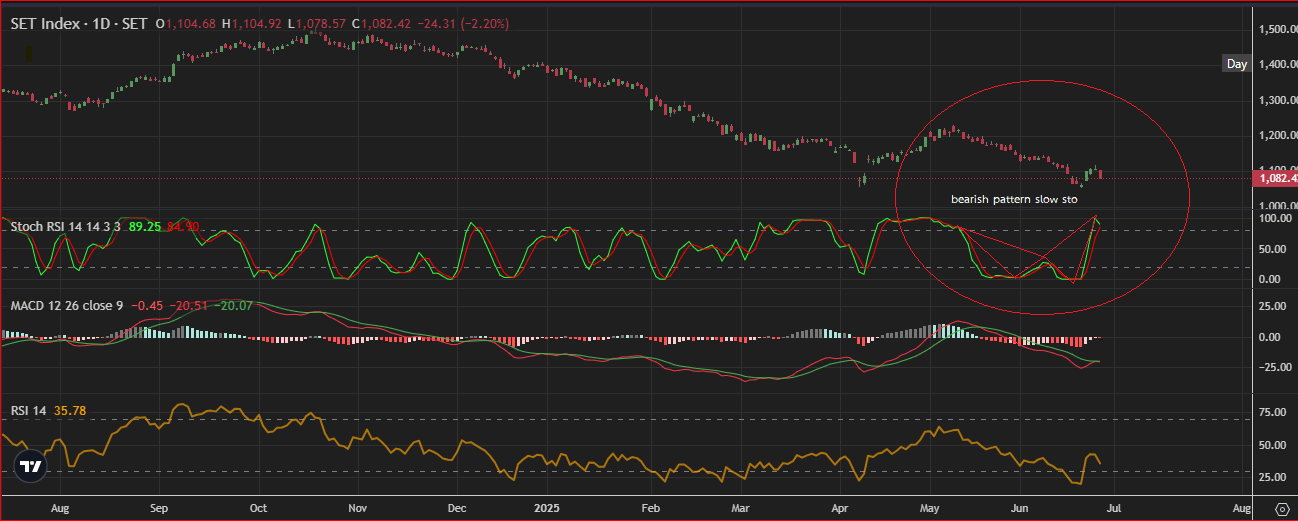Viewport: 1298px width, 521px height.
Task: Click the −25.00 MACD scale label
Action: (1275, 367)
